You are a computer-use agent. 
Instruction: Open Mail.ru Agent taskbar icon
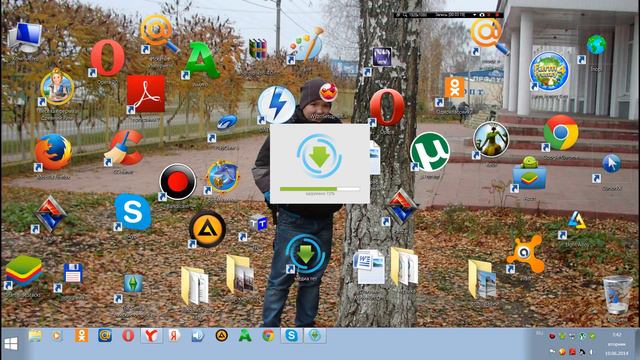coord(105,336)
